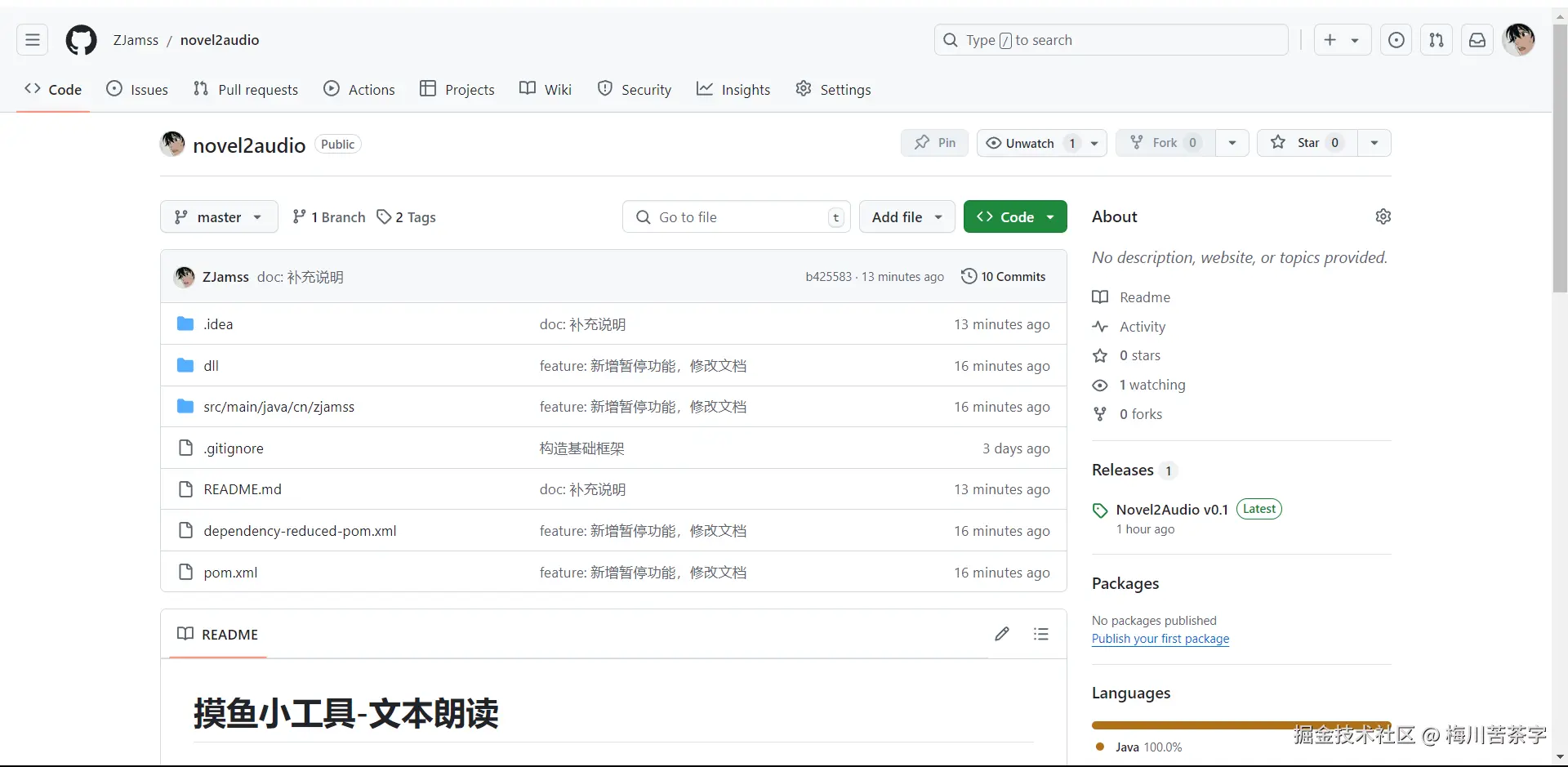Switch to the Code tab
Image resolution: width=1568 pixels, height=767 pixels.
pyautogui.click(x=53, y=90)
